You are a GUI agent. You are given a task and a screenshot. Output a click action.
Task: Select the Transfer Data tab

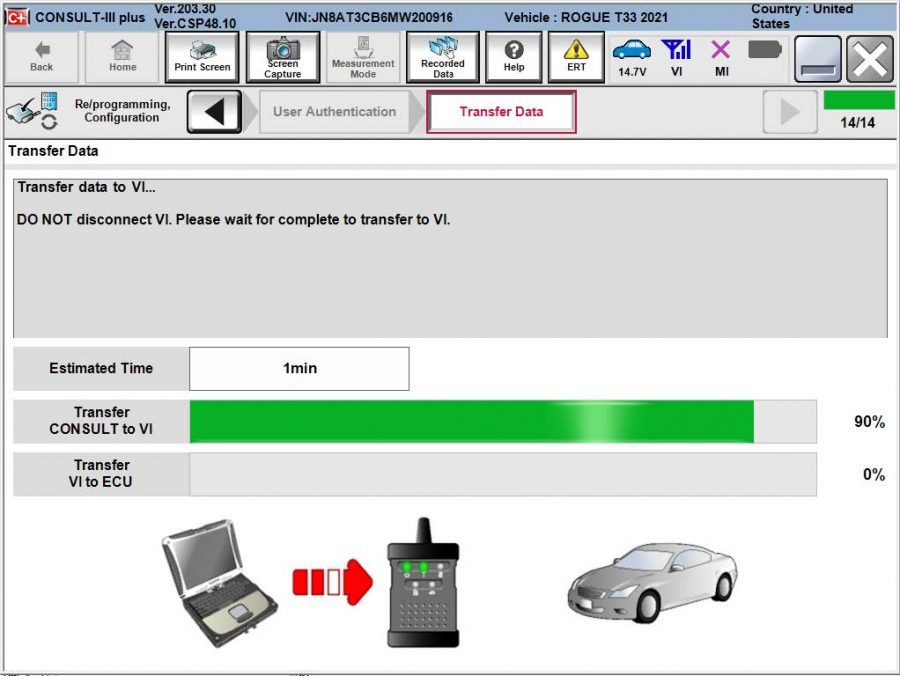tap(501, 112)
